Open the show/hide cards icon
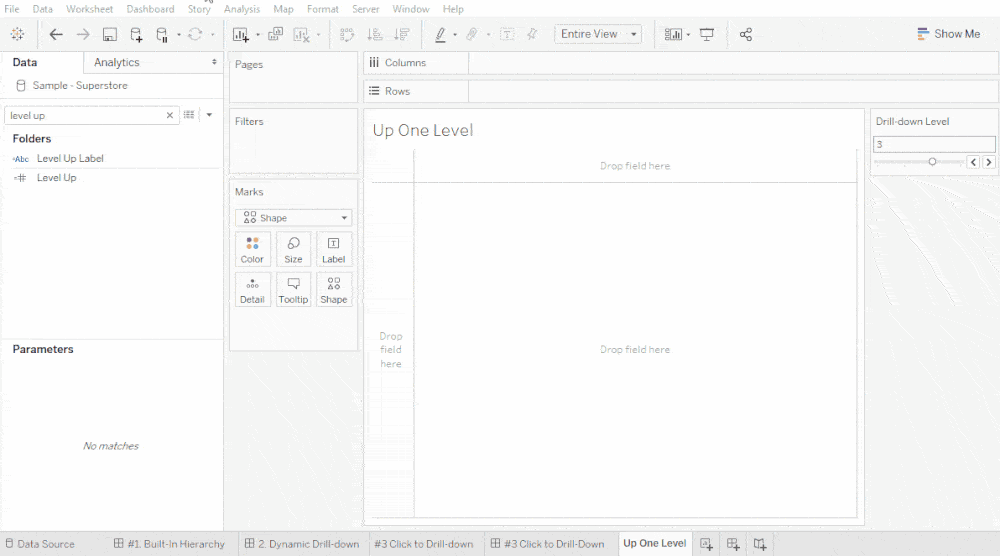The width and height of the screenshot is (1000, 556). (673, 34)
